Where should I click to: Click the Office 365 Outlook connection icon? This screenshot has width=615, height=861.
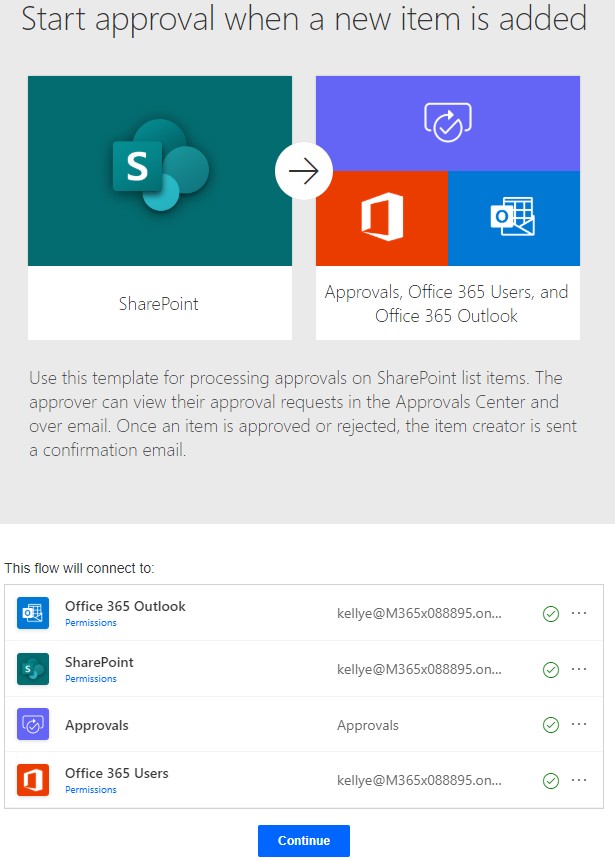click(x=33, y=613)
